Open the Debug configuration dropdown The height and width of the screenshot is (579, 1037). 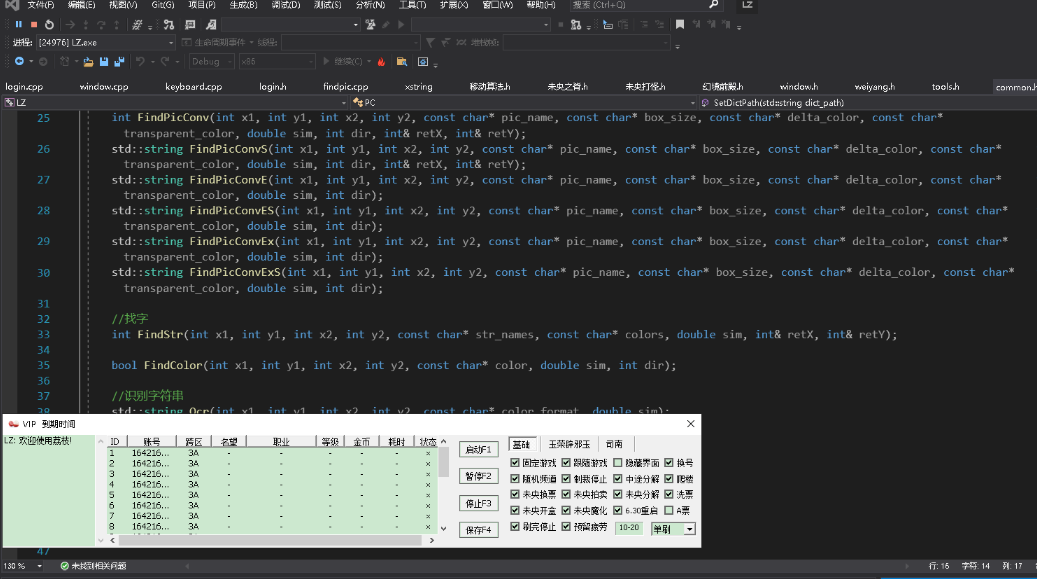click(212, 62)
